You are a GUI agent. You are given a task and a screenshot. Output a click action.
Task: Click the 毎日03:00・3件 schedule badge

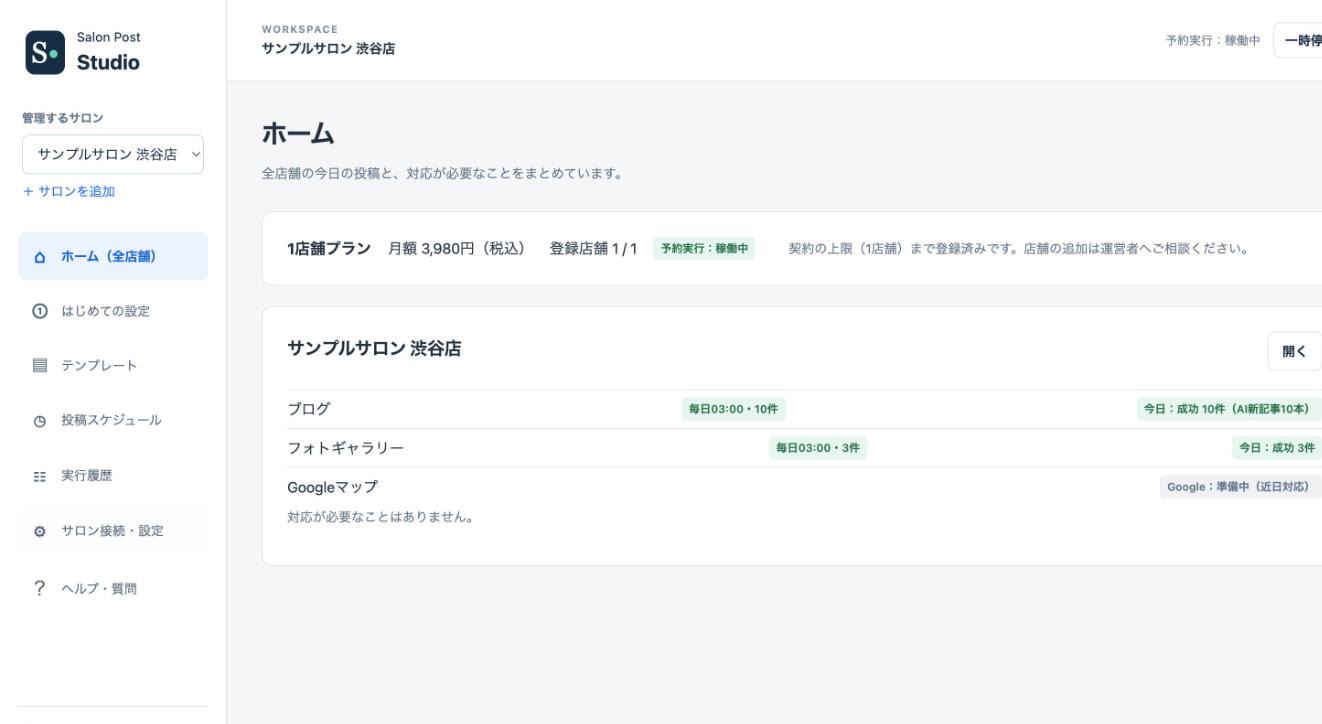817,448
